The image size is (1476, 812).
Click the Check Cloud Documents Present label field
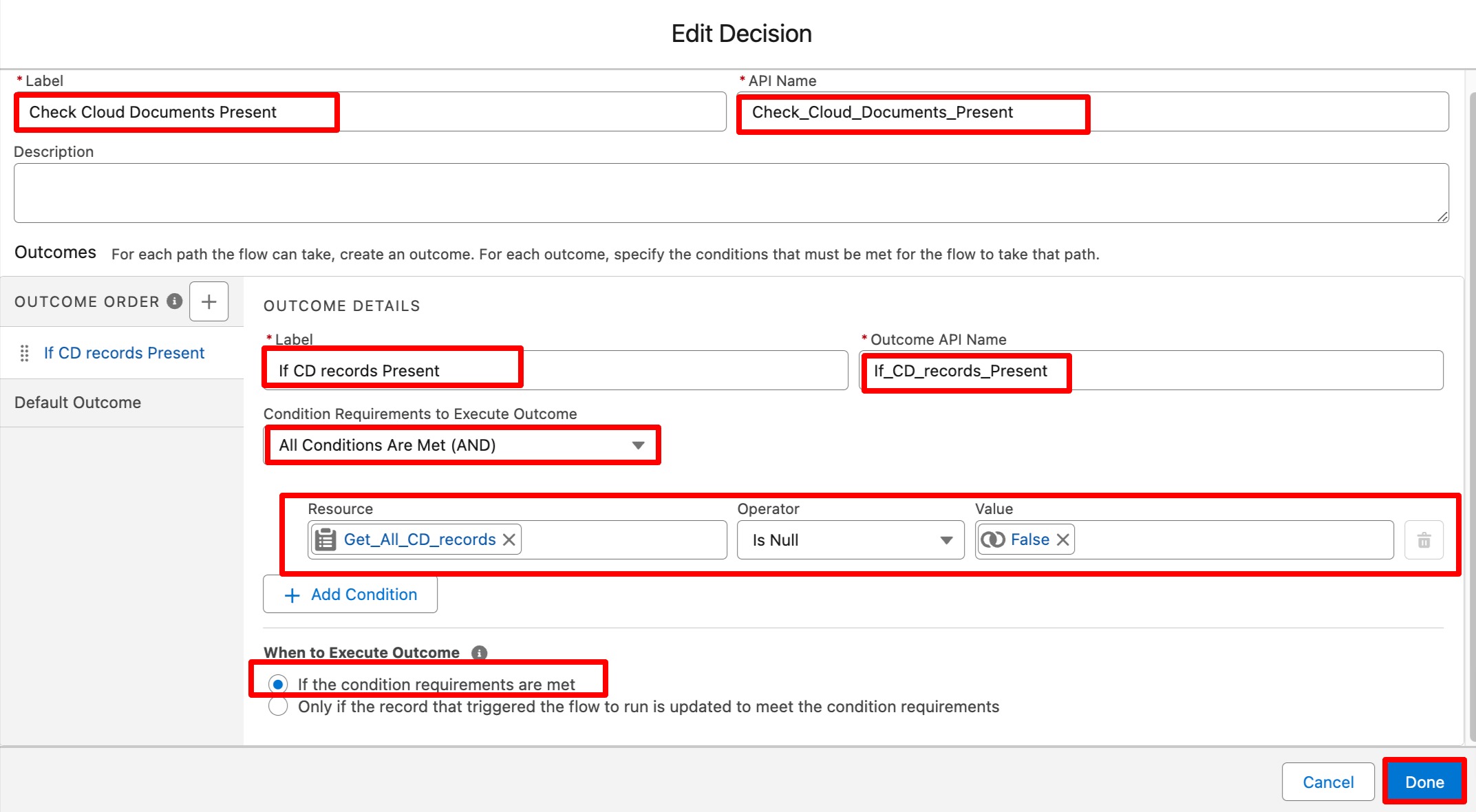[370, 112]
